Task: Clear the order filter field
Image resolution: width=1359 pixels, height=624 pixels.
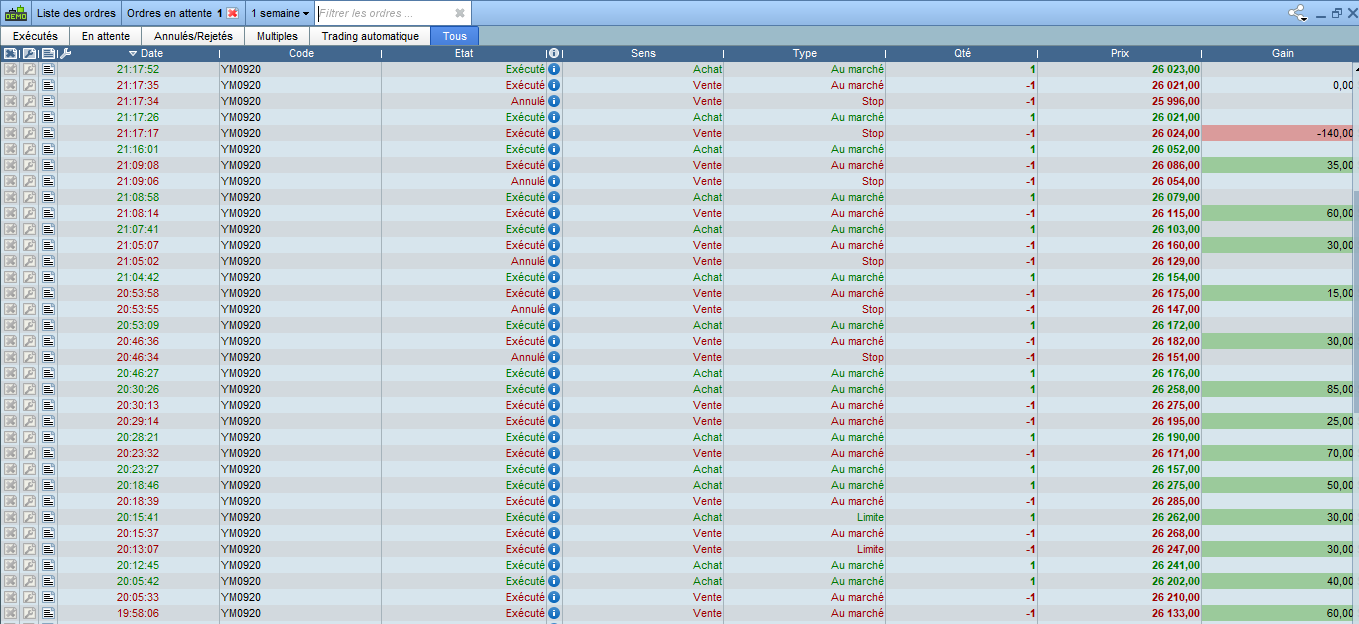Action: [459, 13]
